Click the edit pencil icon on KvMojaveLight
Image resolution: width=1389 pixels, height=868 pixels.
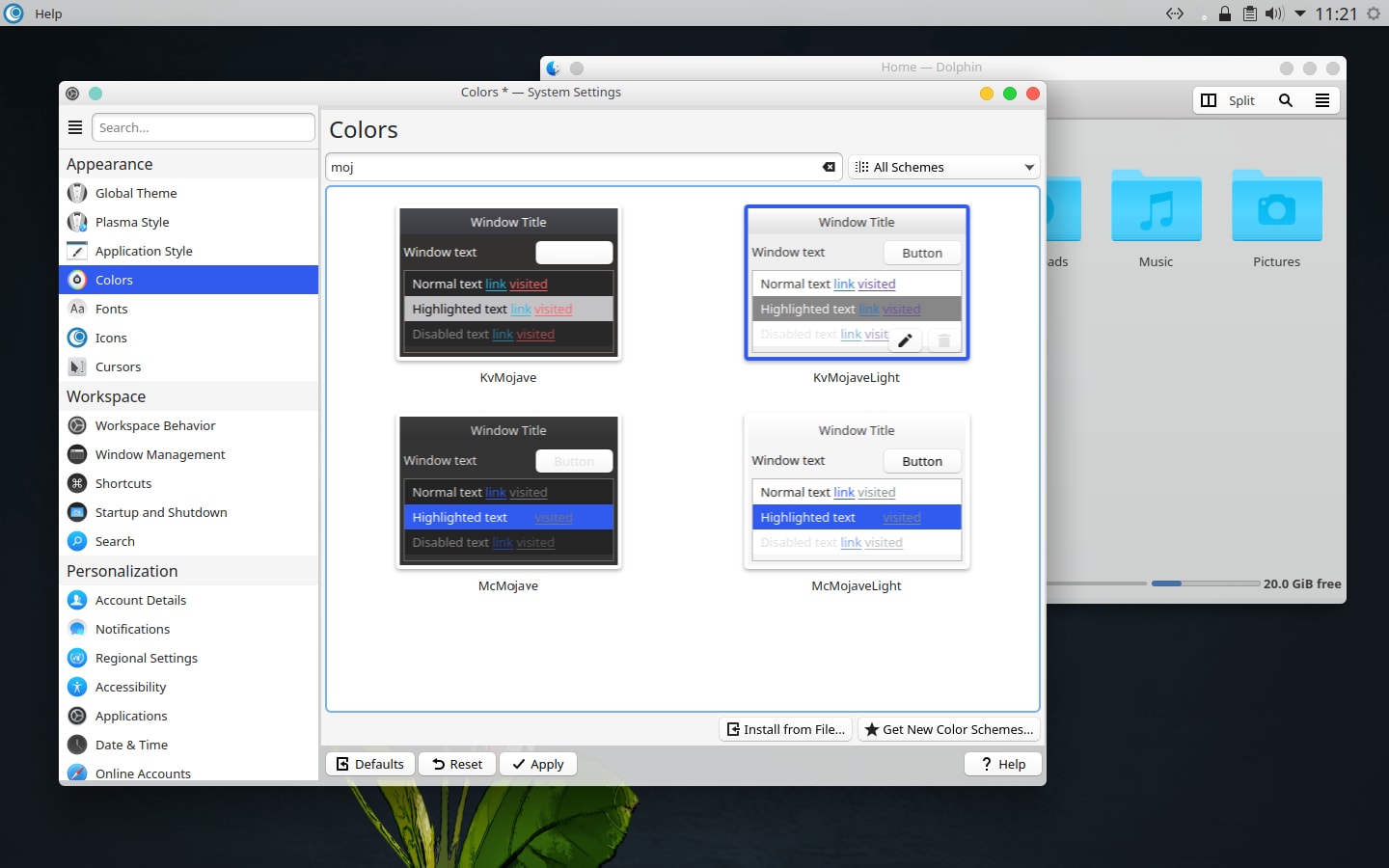point(905,340)
